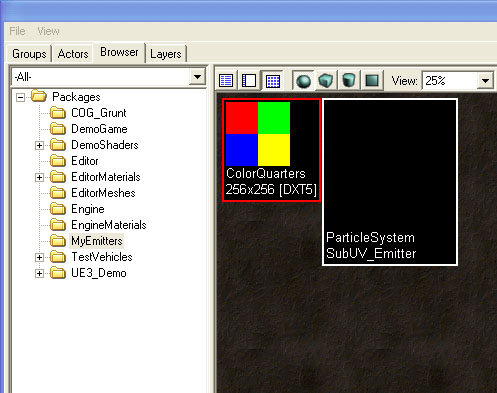Click the Packages root folder icon

click(x=39, y=97)
